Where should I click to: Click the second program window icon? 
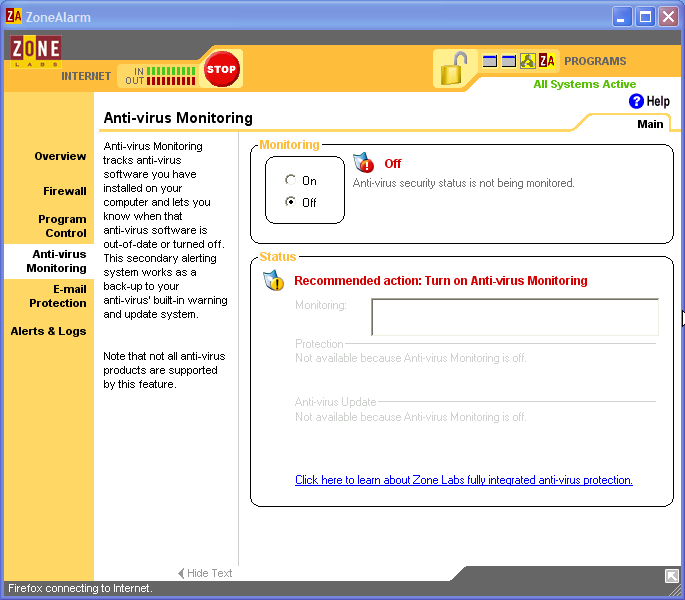(x=509, y=61)
